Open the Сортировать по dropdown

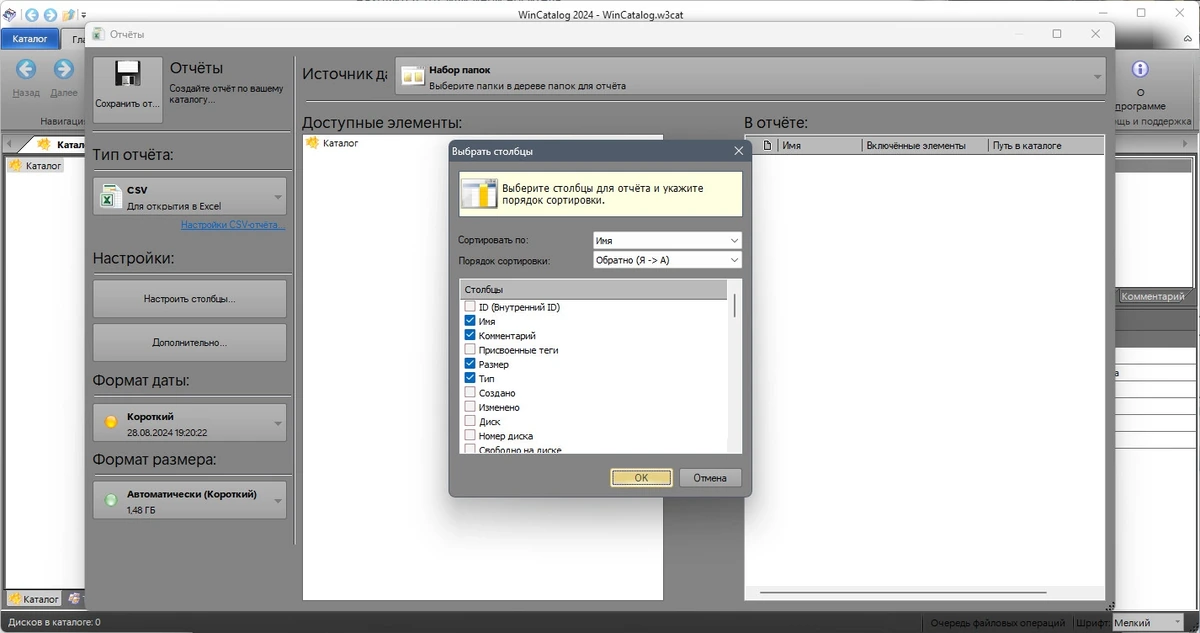pos(666,240)
